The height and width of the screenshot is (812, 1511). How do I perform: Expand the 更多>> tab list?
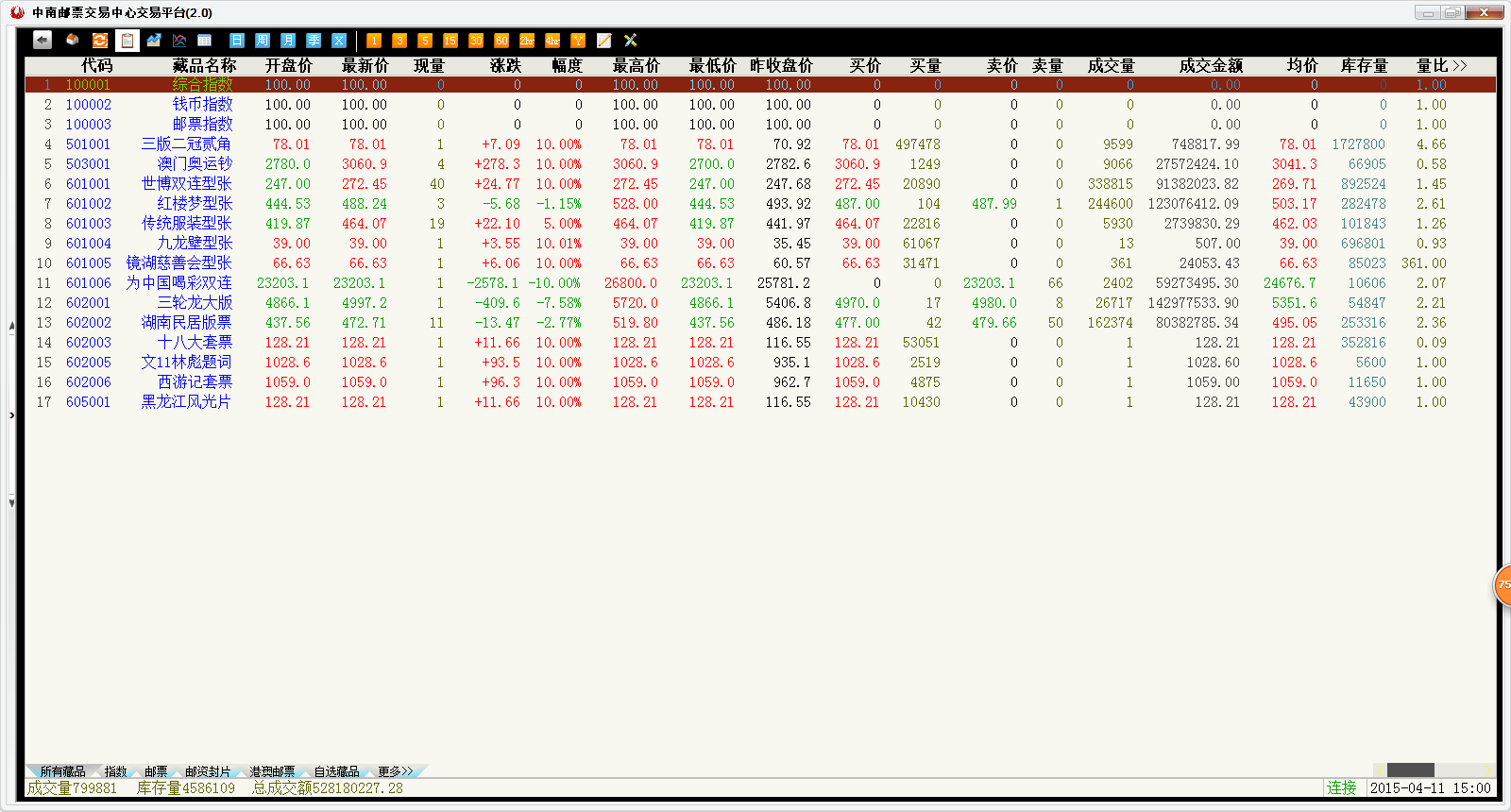tap(395, 771)
